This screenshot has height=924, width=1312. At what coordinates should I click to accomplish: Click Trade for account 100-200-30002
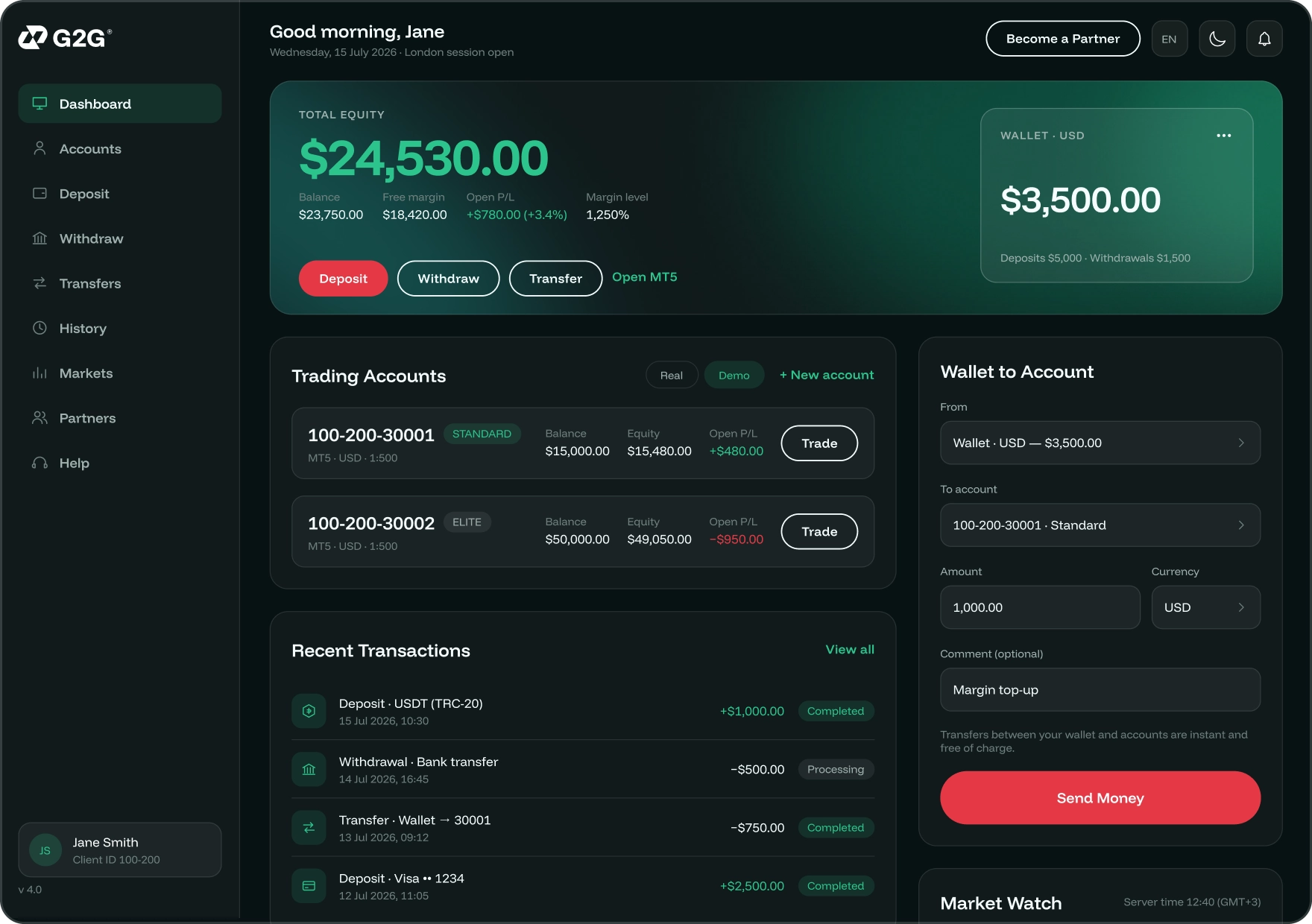[x=819, y=531]
